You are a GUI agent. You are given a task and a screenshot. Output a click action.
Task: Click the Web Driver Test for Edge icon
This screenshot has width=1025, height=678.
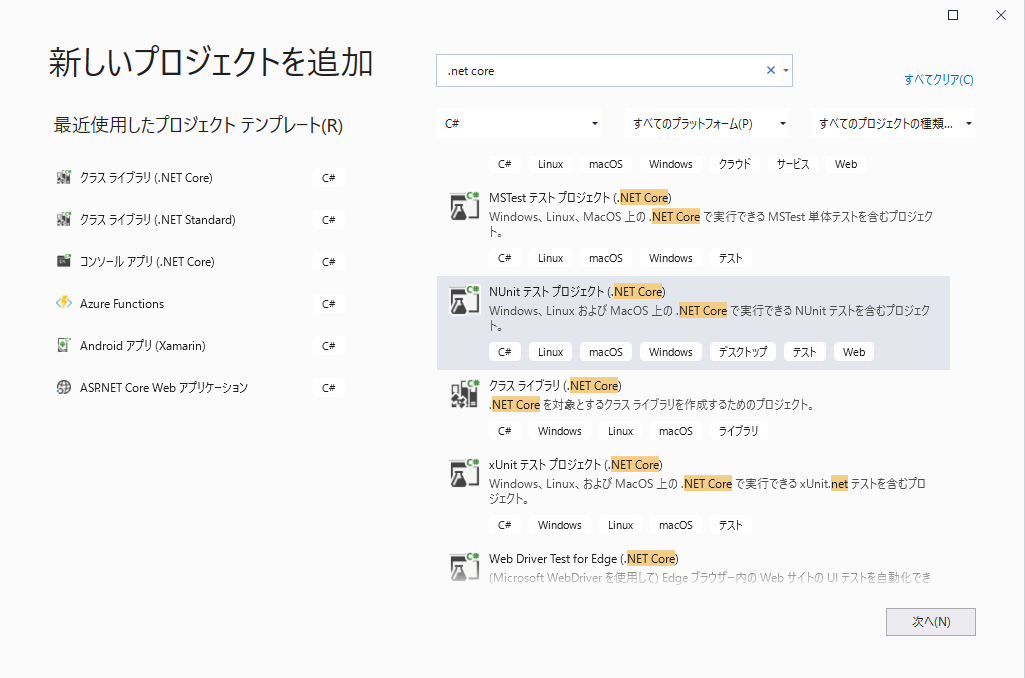point(464,567)
